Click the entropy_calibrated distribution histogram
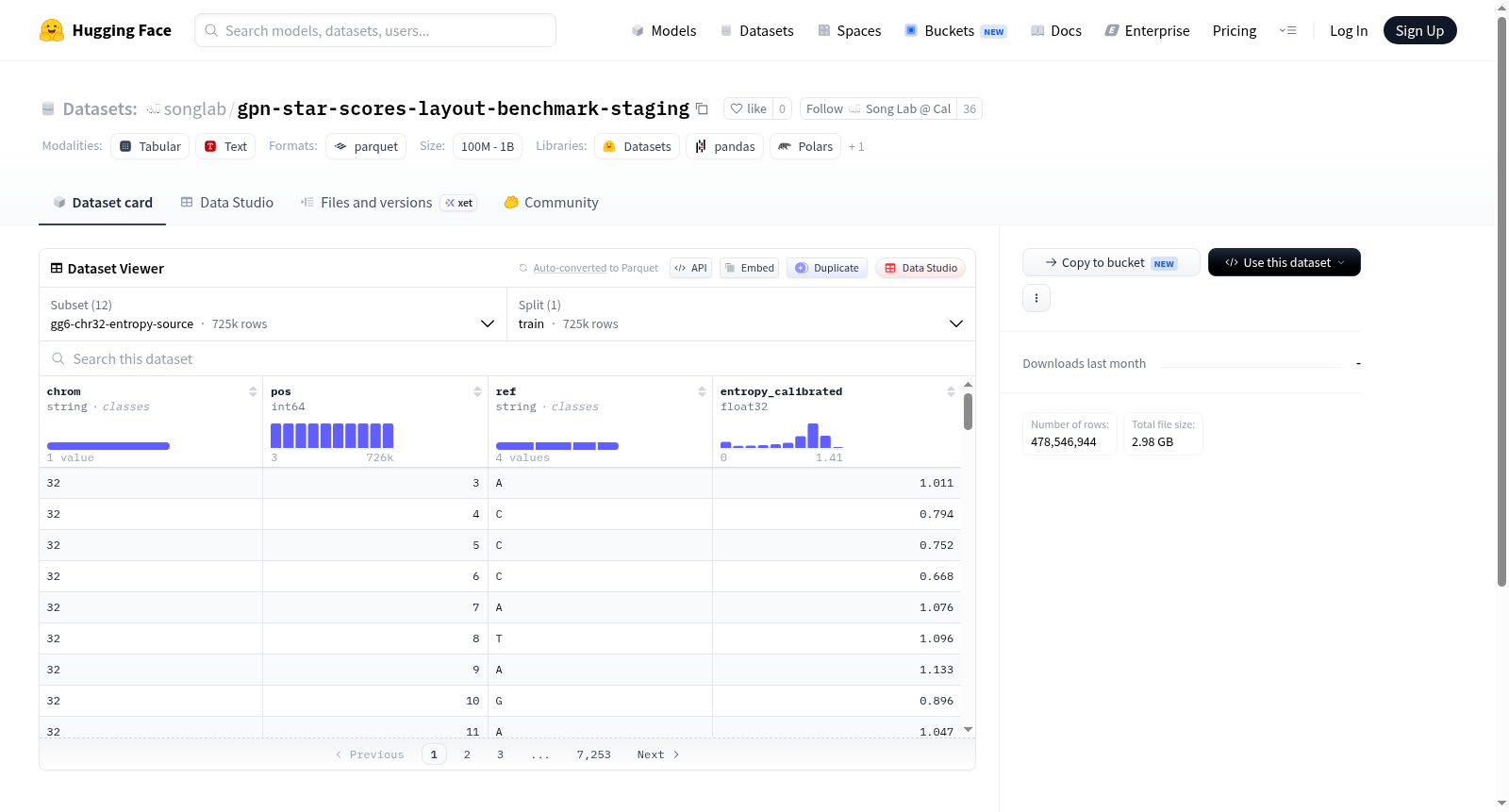This screenshot has height=812, width=1509. [782, 435]
